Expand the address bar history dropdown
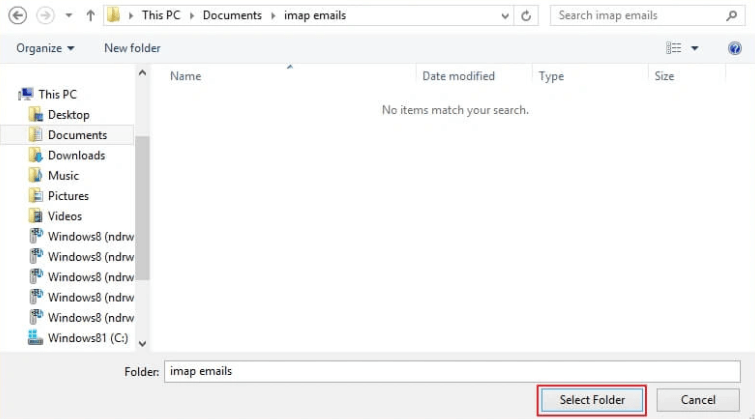The height and width of the screenshot is (419, 755). [x=505, y=16]
